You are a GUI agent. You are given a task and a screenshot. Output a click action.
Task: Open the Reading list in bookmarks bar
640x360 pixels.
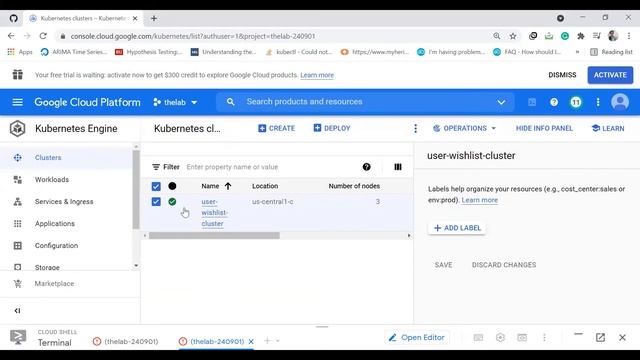coord(611,52)
